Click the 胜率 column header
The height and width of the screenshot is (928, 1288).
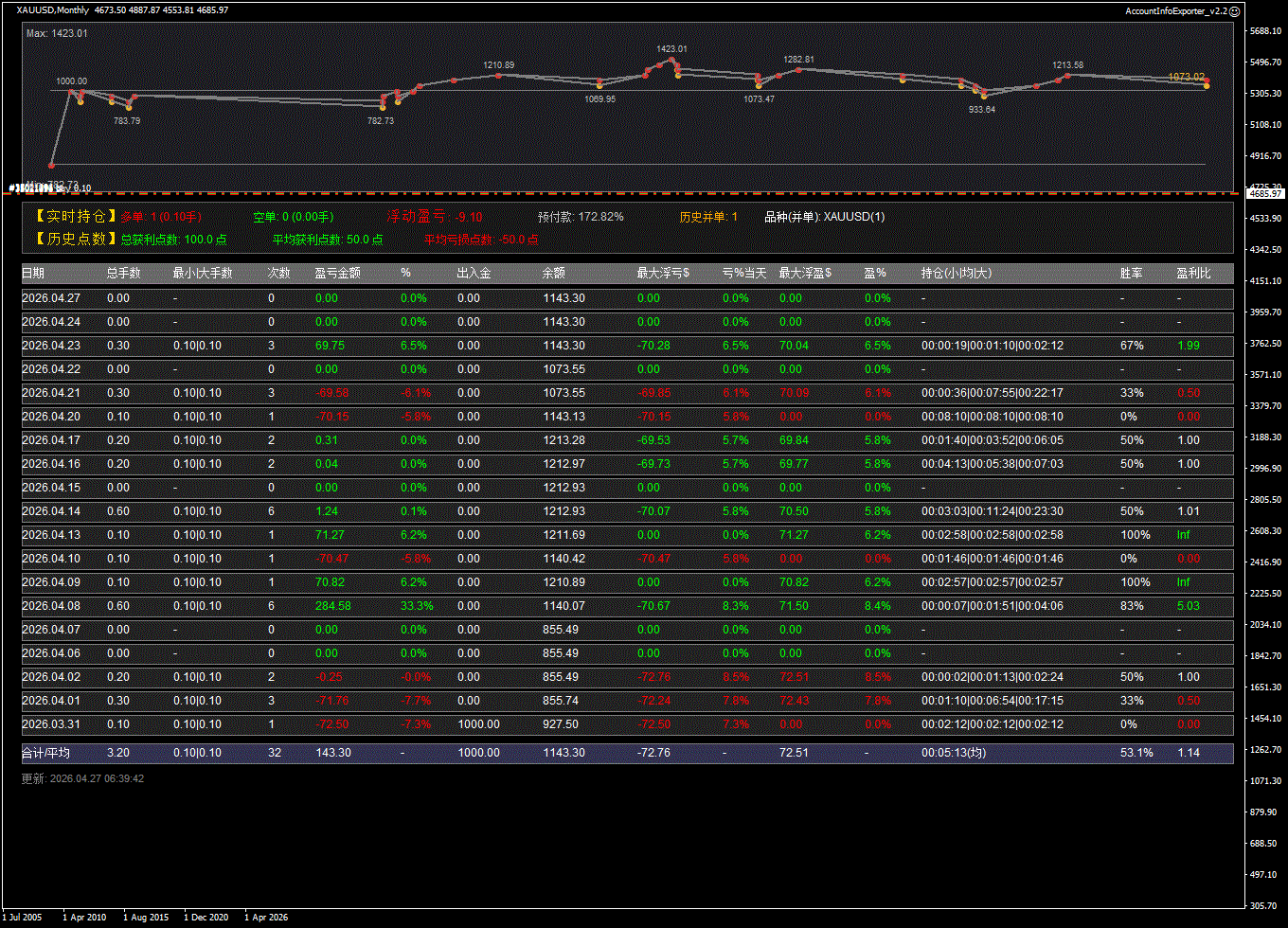coord(1131,273)
